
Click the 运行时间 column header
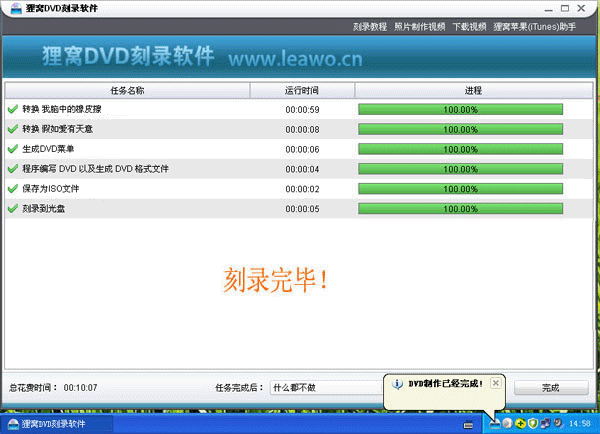302,91
